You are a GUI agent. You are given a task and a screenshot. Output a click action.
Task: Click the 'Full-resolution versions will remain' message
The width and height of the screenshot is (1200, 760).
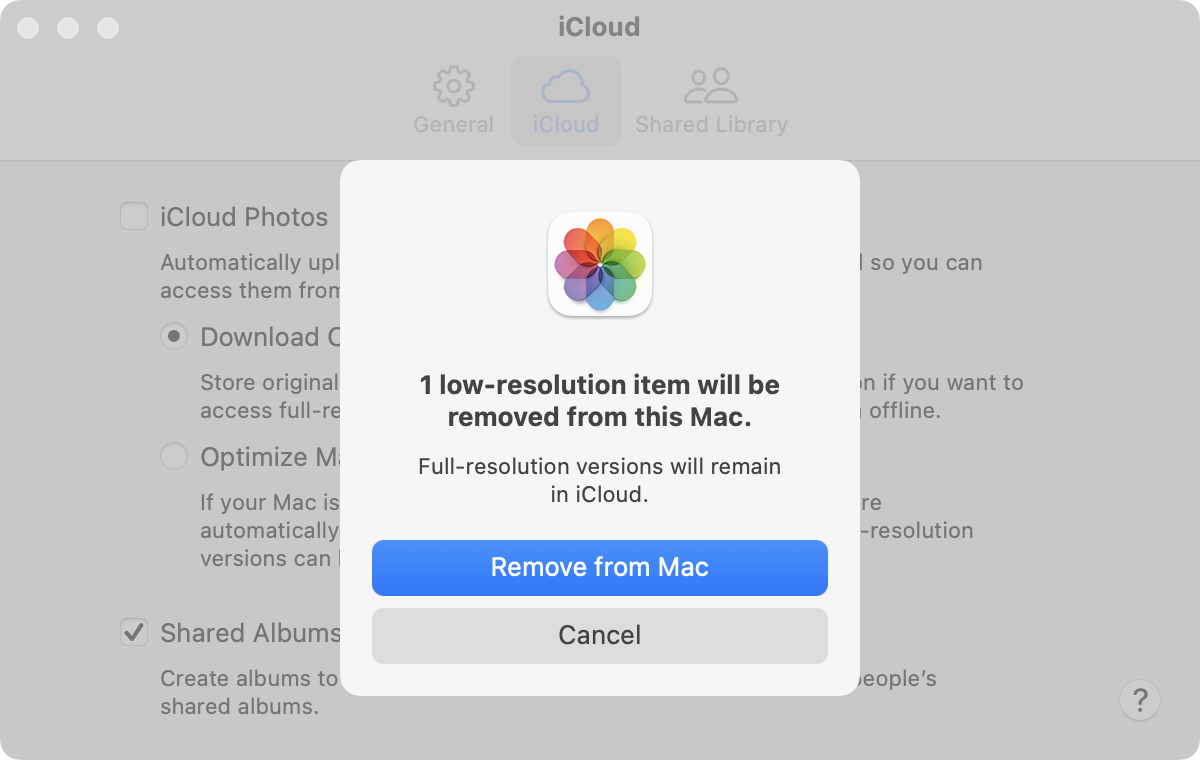click(x=600, y=480)
